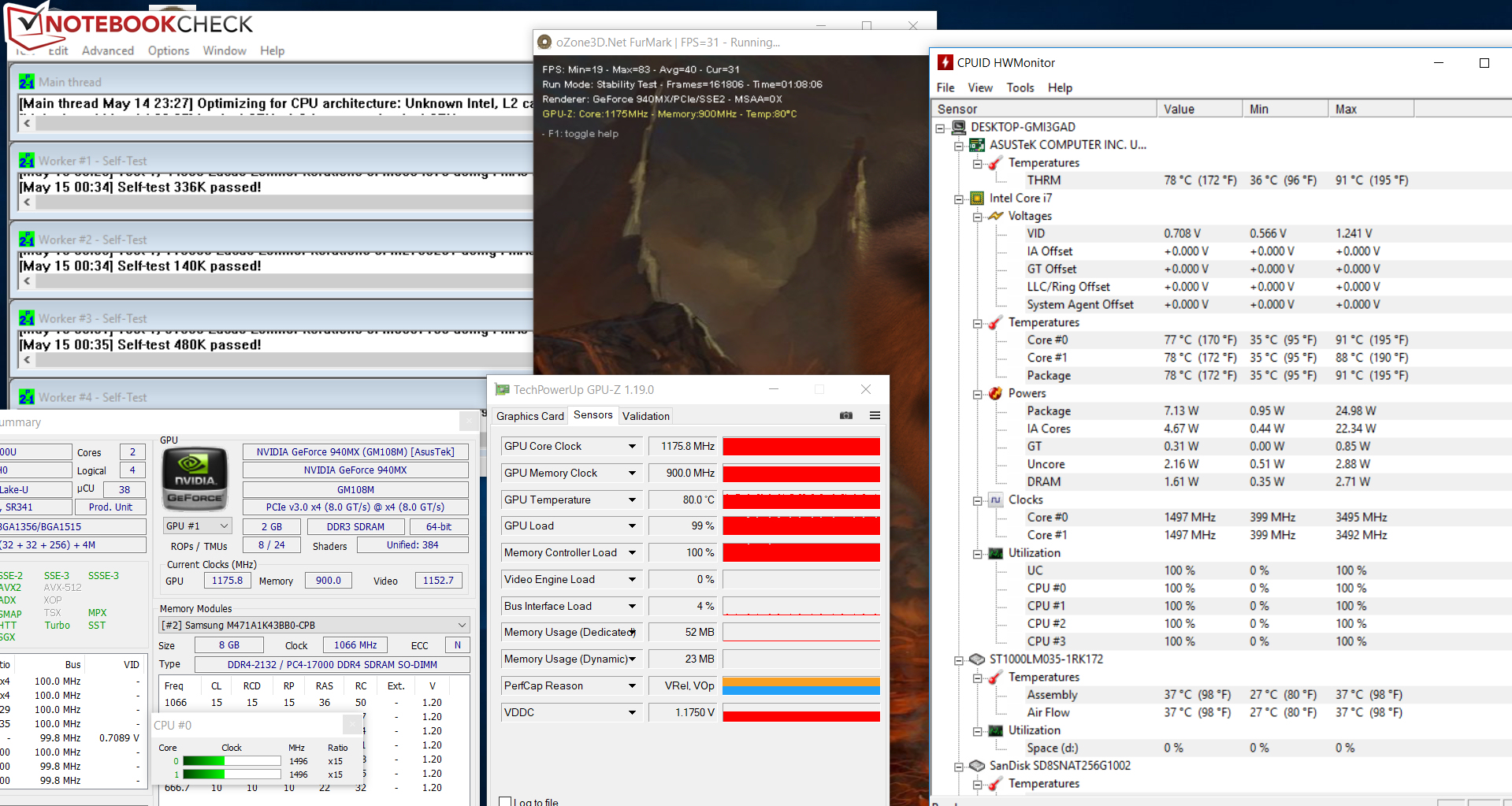
Task: Open HWMonitor Help menu
Action: pos(1060,87)
